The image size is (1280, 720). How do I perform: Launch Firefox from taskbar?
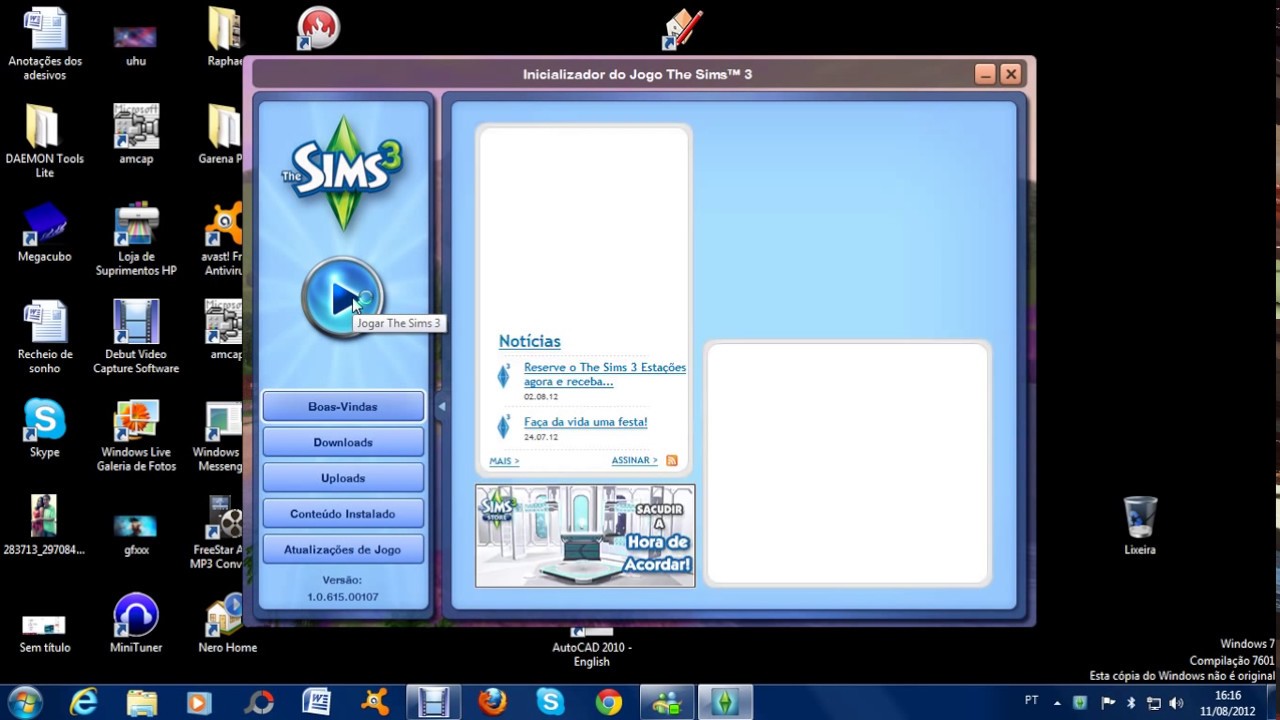pos(492,703)
